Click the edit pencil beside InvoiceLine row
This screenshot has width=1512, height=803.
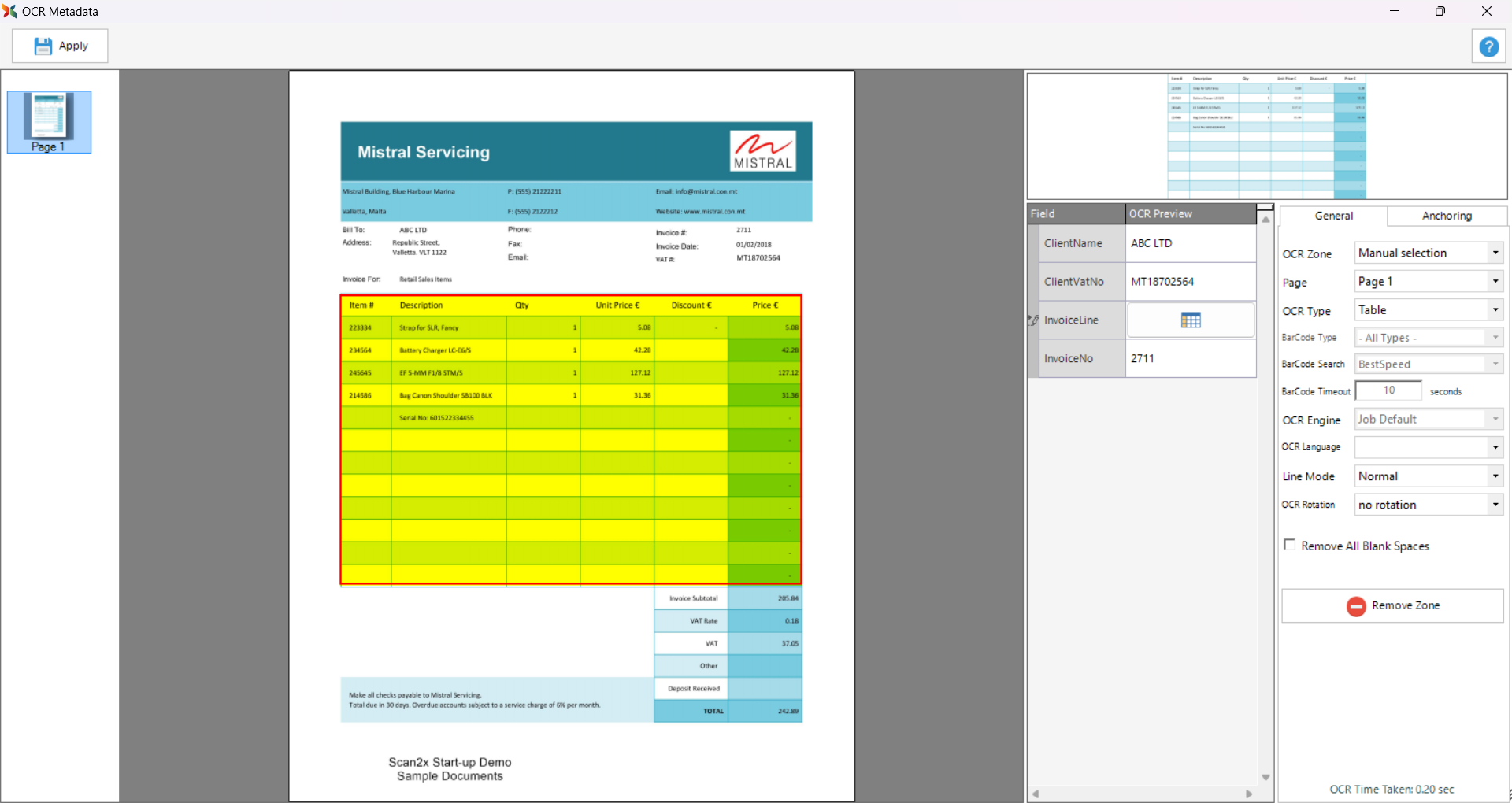(1033, 320)
